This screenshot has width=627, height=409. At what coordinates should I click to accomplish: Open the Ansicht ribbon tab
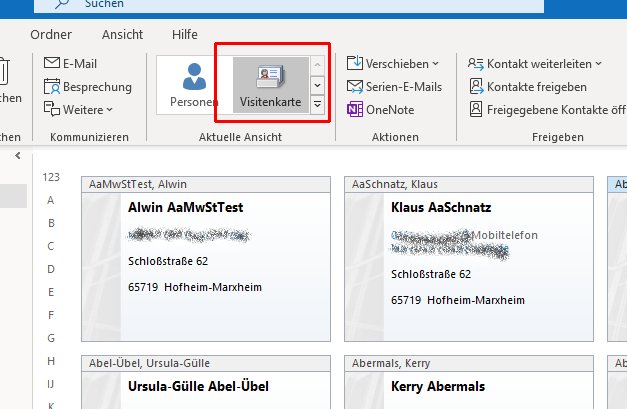click(122, 34)
